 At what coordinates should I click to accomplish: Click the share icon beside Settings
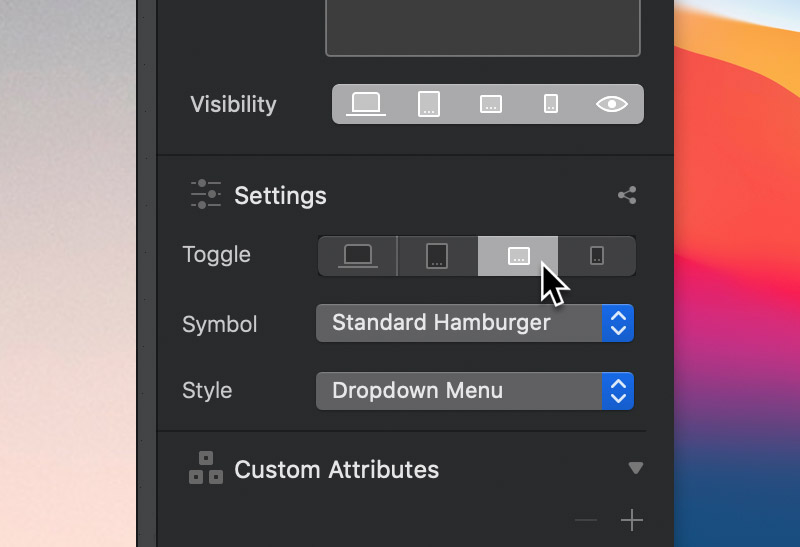coord(627,195)
